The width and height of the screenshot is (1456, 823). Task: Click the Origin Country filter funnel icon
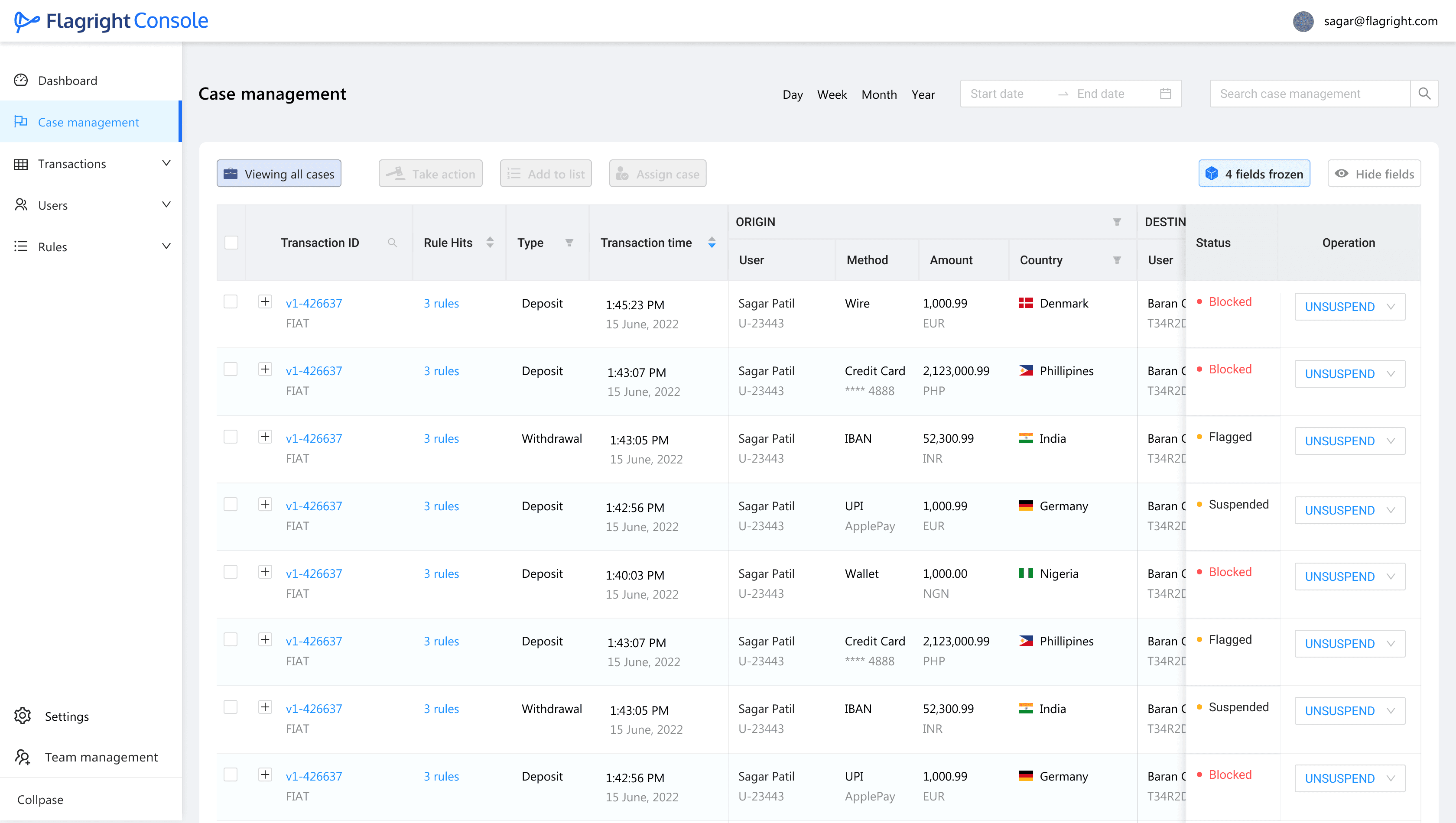pos(1117,260)
